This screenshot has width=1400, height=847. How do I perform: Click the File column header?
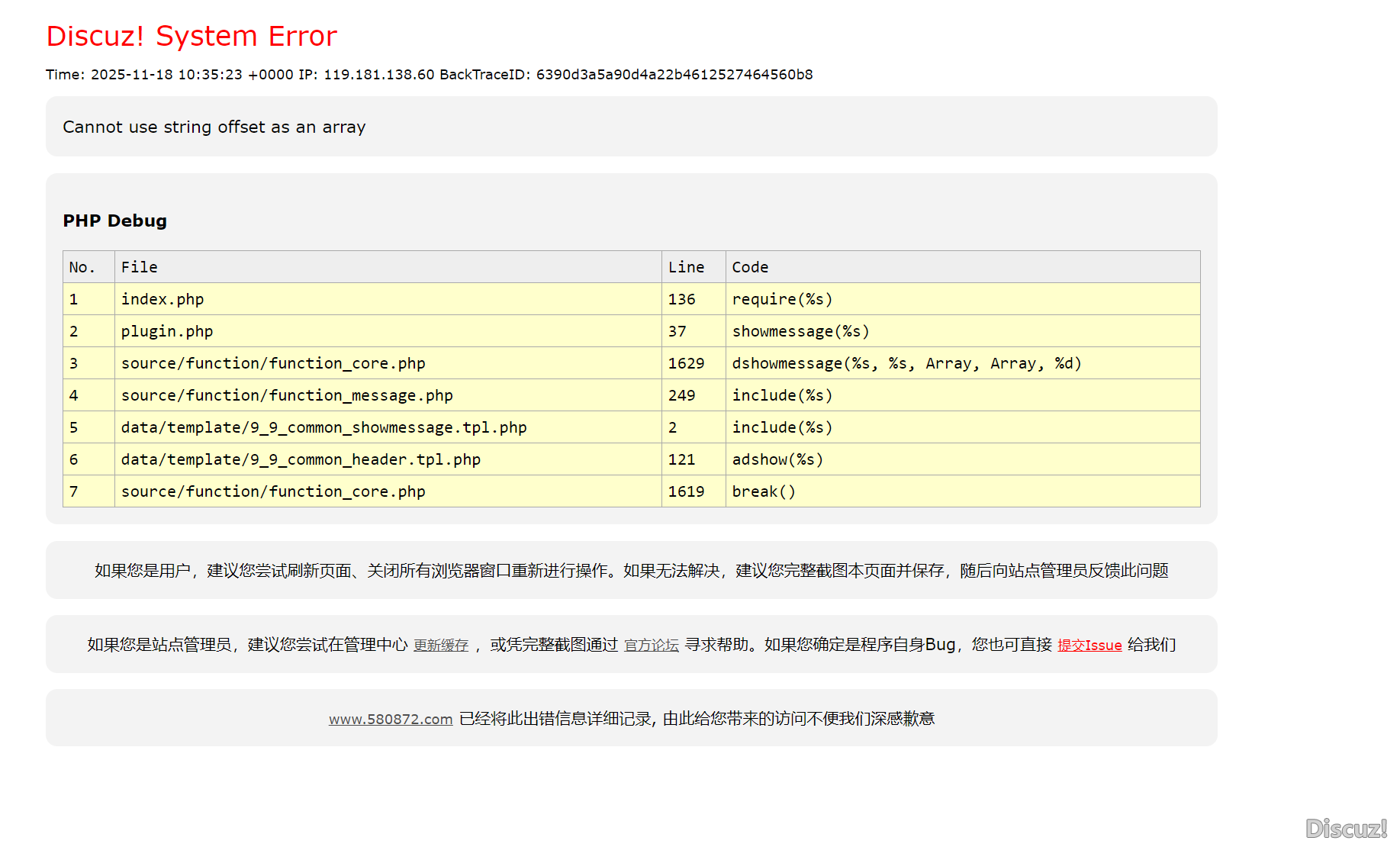pyautogui.click(x=139, y=267)
